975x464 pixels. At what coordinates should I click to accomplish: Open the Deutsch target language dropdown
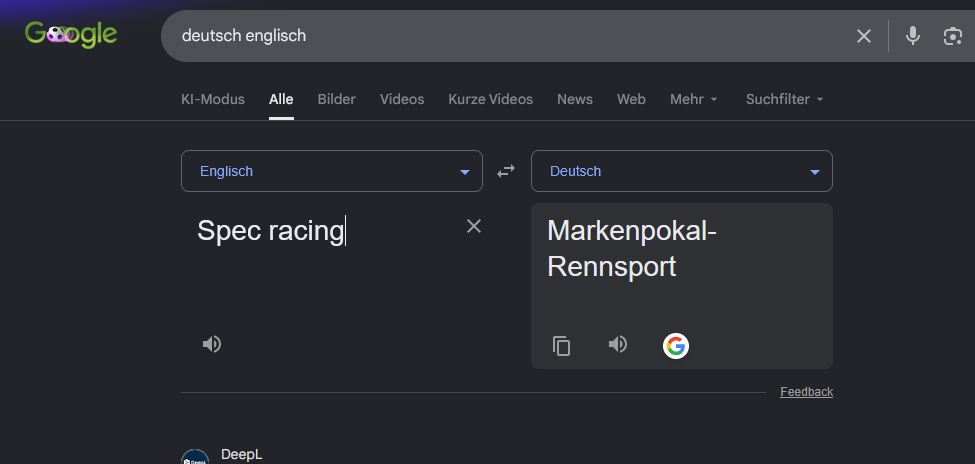click(682, 171)
